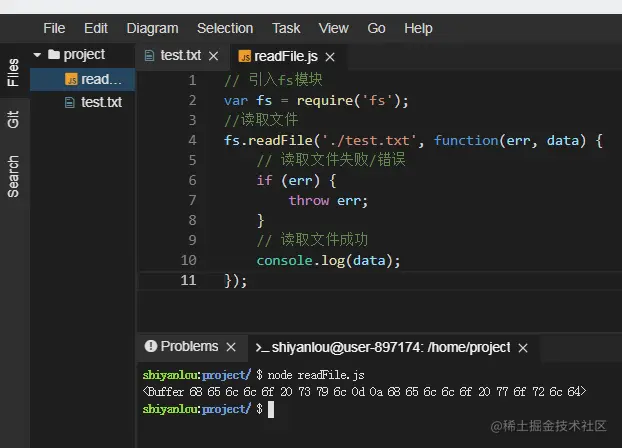Open the File menu

pos(54,29)
